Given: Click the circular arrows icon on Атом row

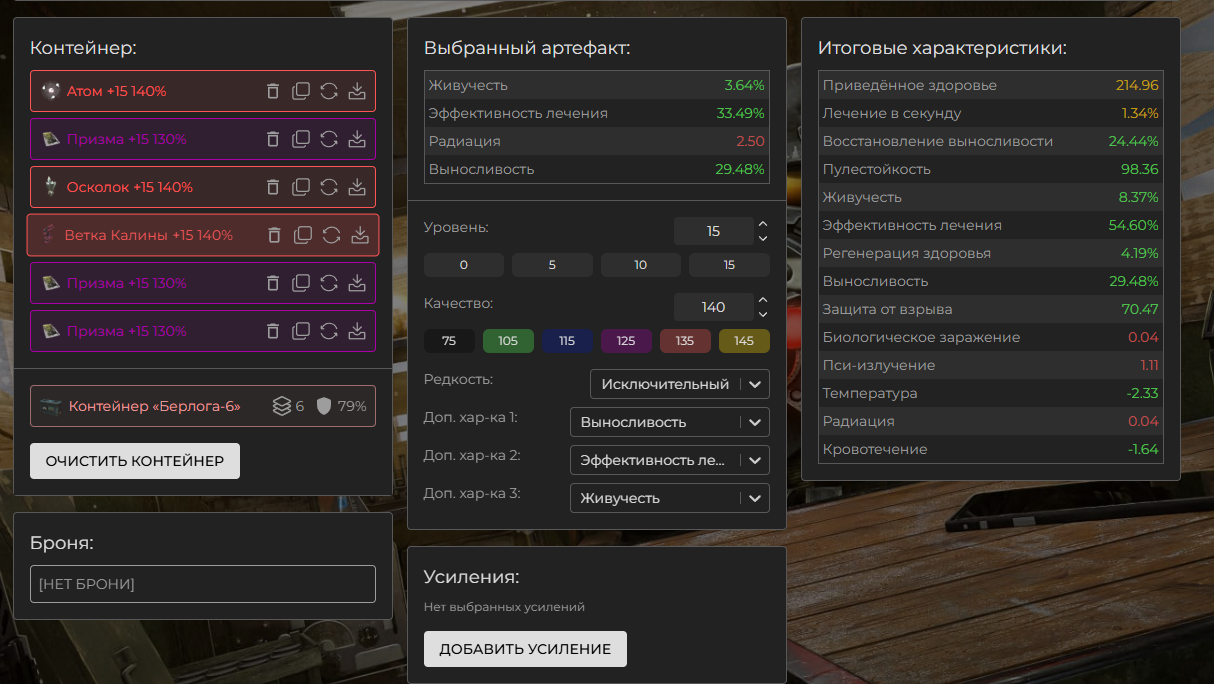Looking at the screenshot, I should pyautogui.click(x=329, y=91).
